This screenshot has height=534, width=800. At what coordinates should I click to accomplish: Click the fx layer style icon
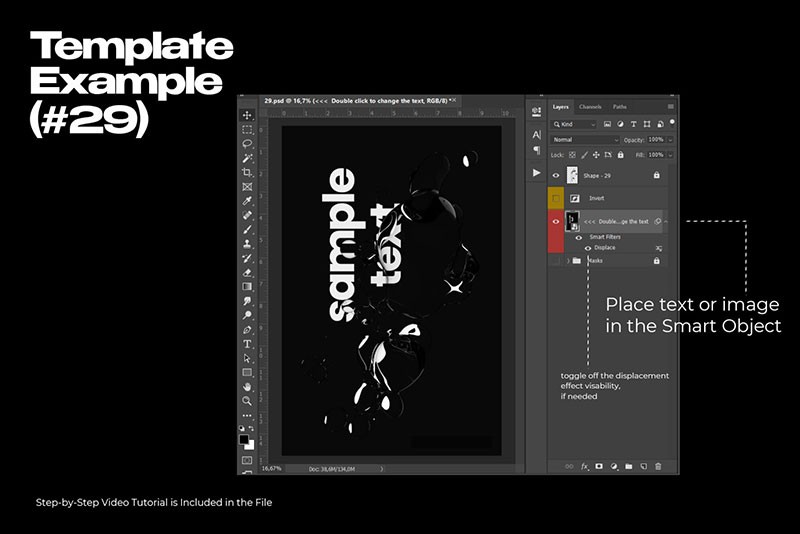(585, 466)
